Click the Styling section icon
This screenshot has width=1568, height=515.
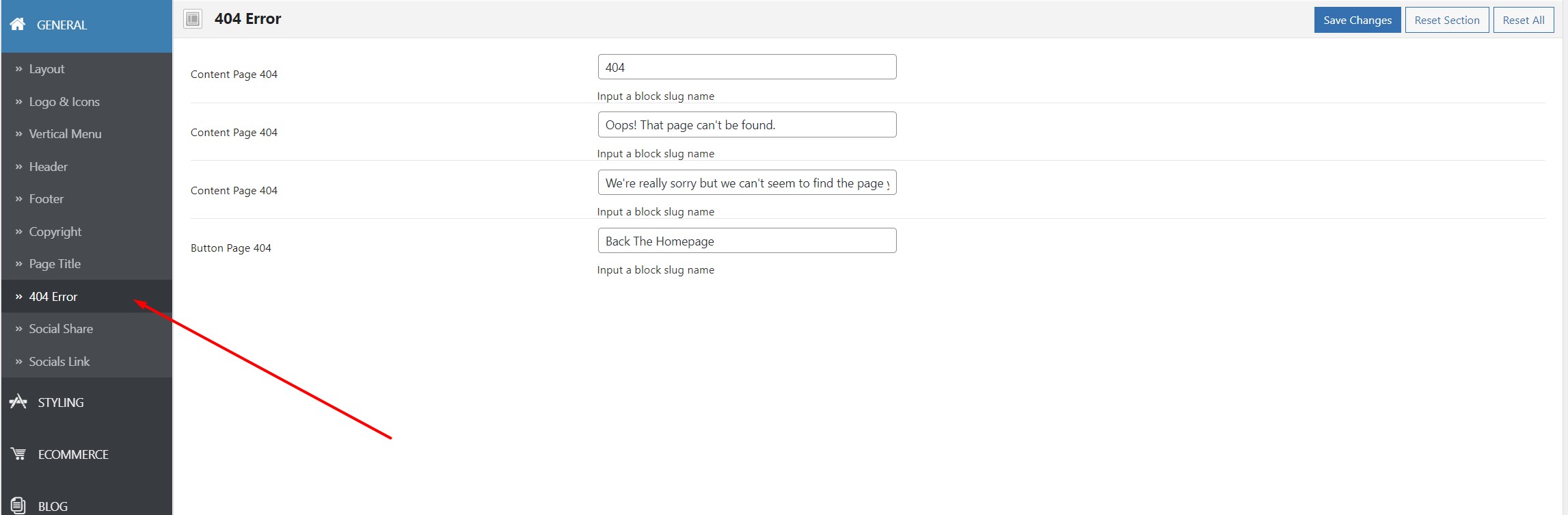point(18,401)
